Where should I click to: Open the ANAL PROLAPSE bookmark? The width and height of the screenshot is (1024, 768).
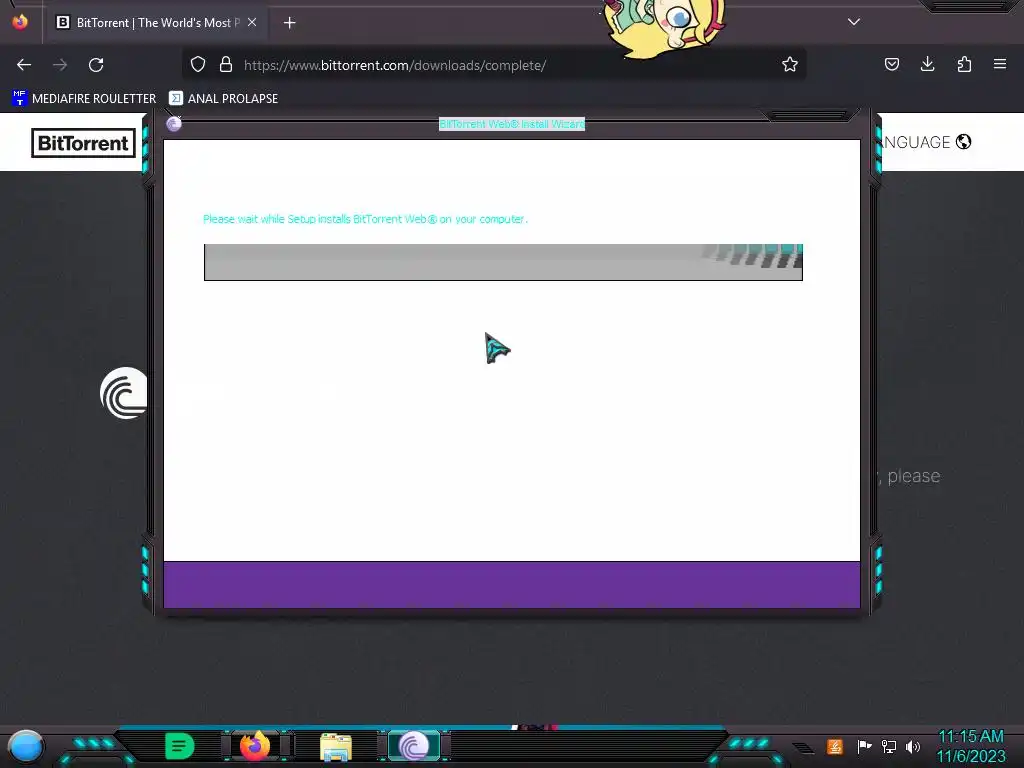point(223,98)
